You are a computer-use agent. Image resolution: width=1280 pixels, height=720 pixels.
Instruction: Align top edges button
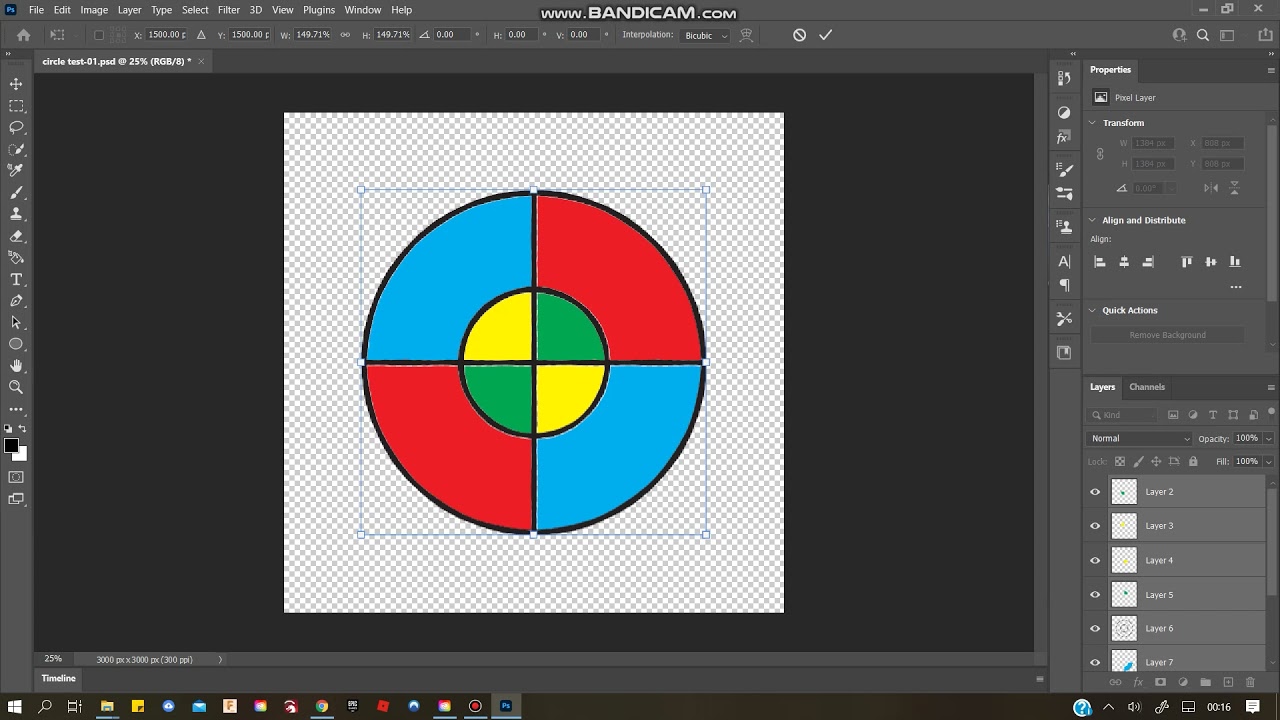1187,262
